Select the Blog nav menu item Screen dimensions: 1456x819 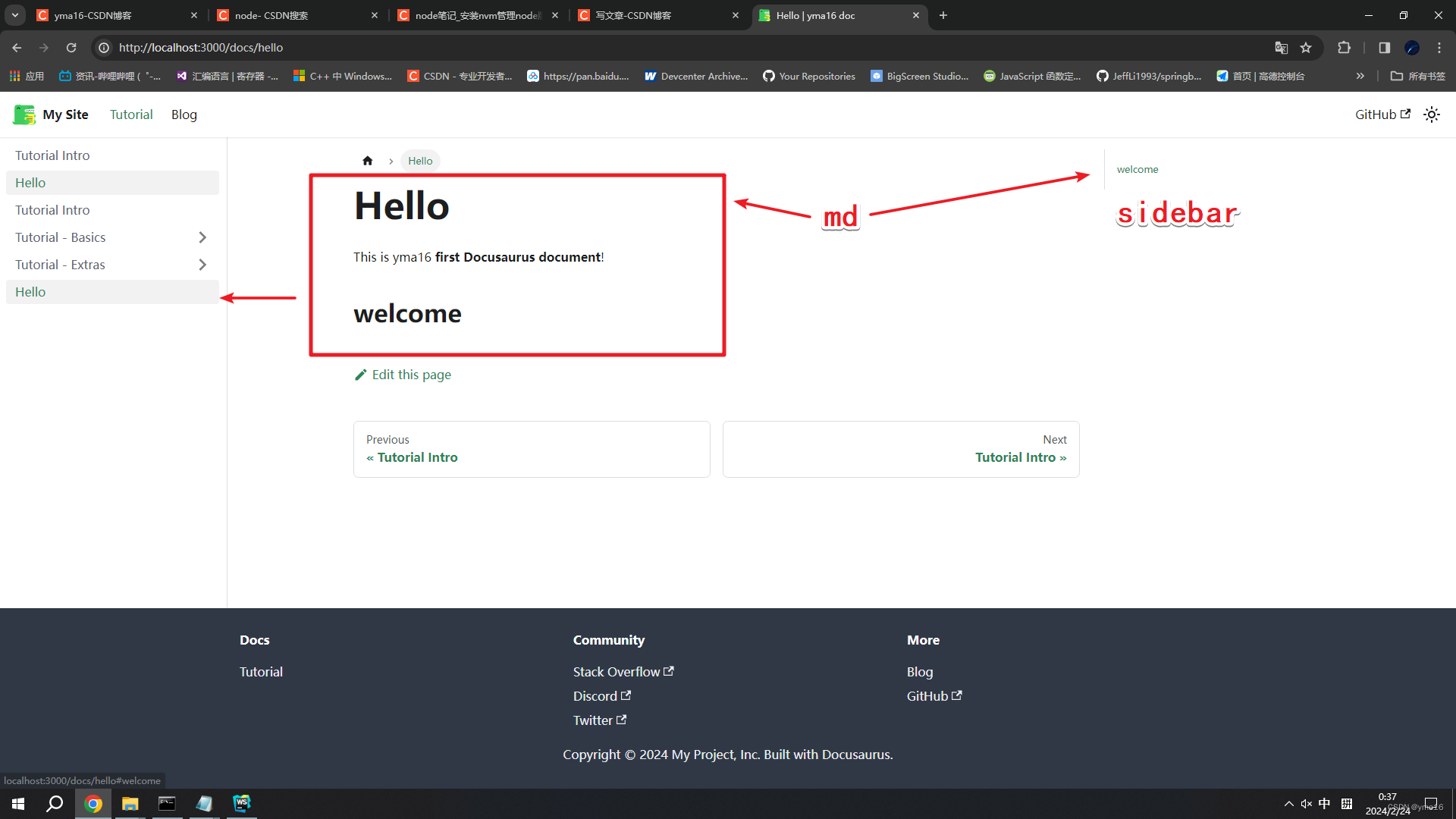[183, 114]
